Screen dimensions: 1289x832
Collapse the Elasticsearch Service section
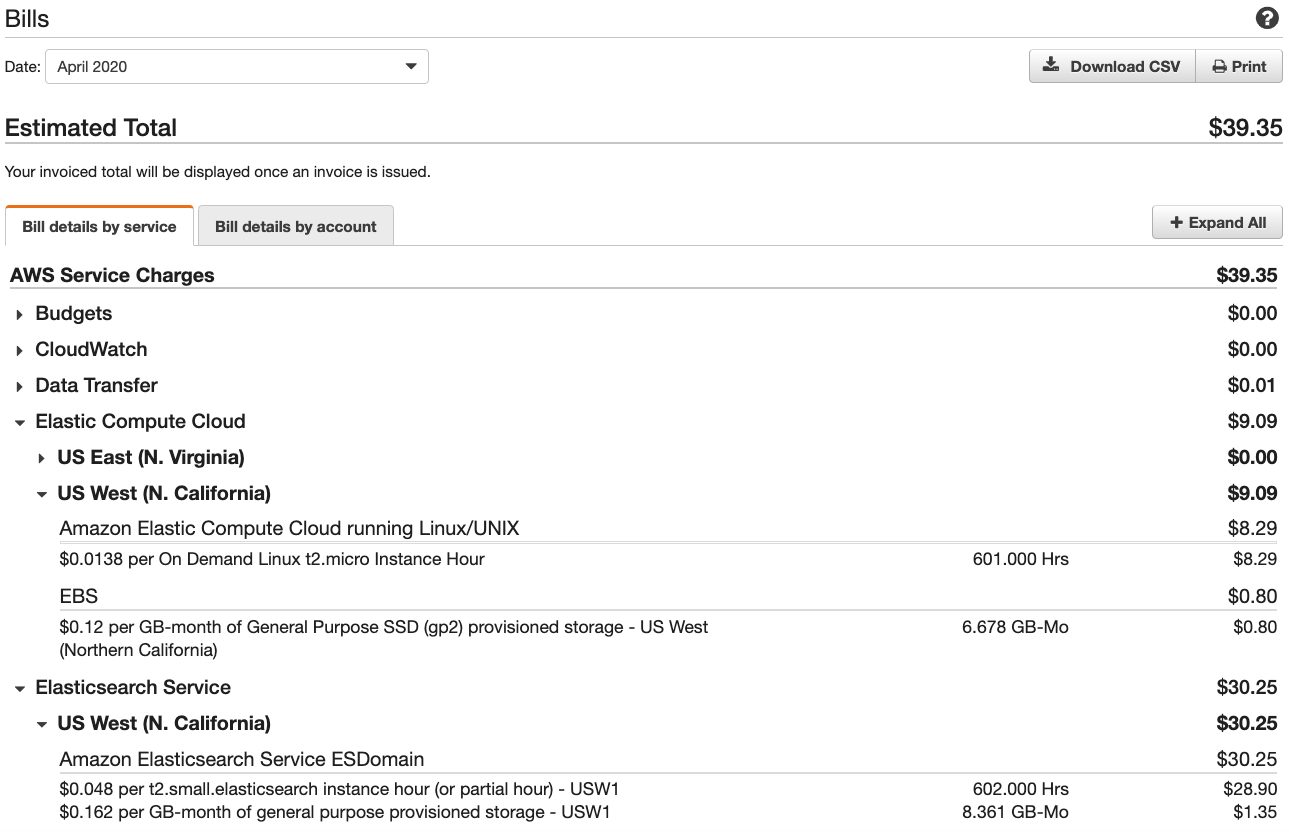click(19, 688)
